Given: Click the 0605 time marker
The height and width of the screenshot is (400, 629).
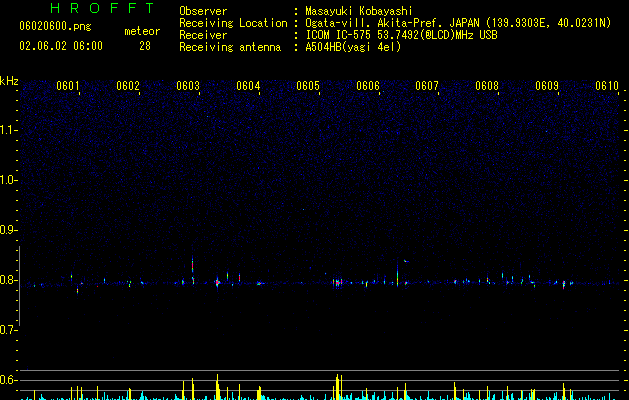Looking at the screenshot, I should pyautogui.click(x=308, y=86).
